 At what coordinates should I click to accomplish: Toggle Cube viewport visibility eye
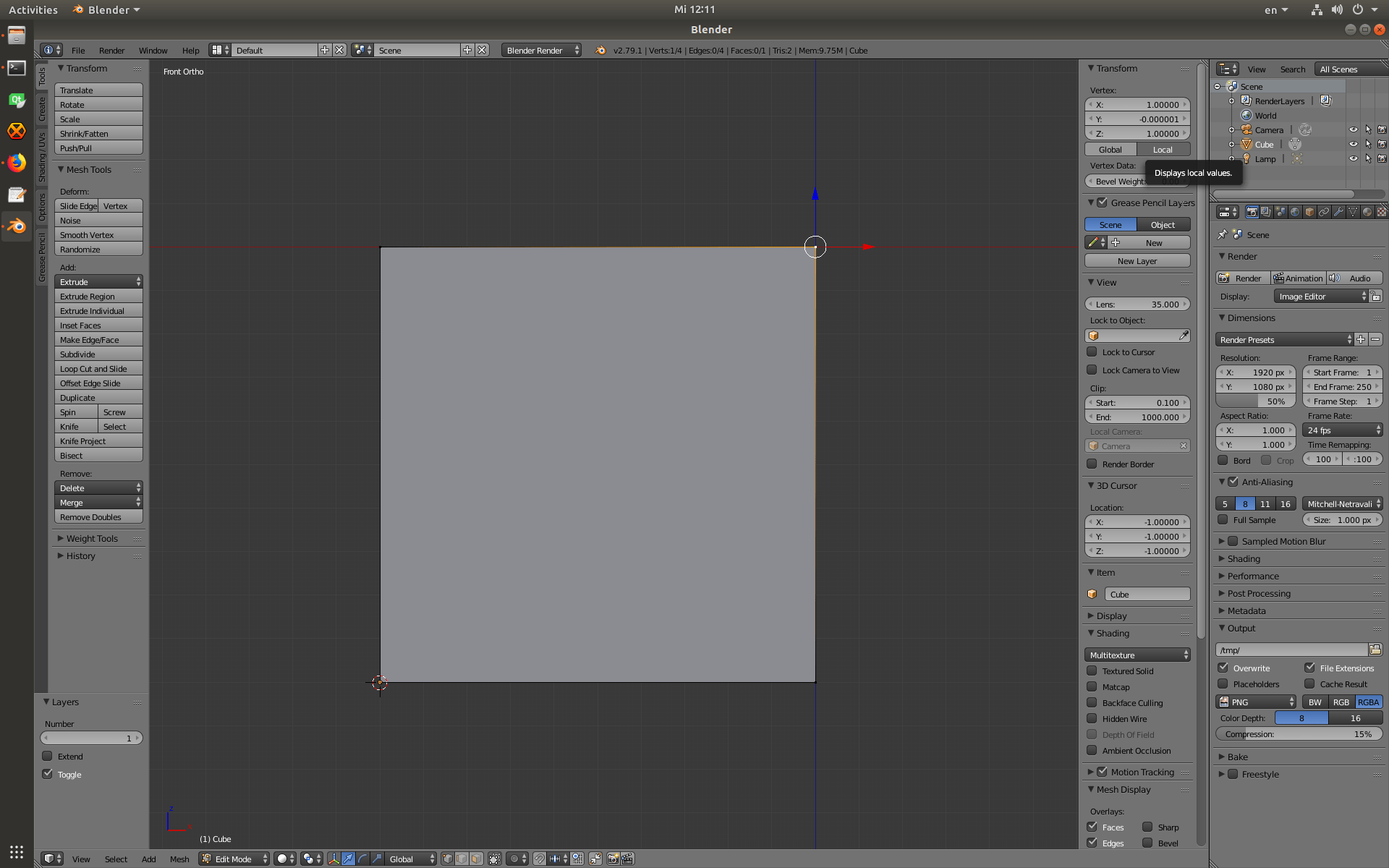pos(1353,145)
